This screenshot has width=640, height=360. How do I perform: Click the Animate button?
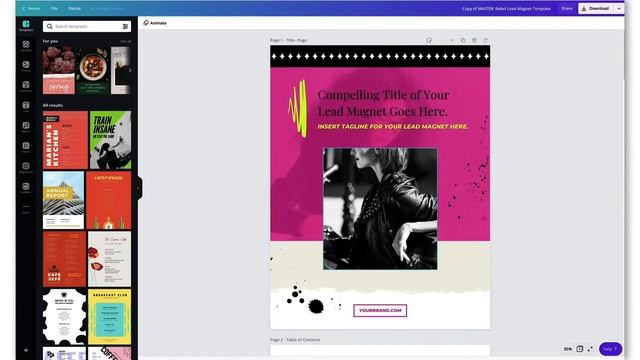155,23
